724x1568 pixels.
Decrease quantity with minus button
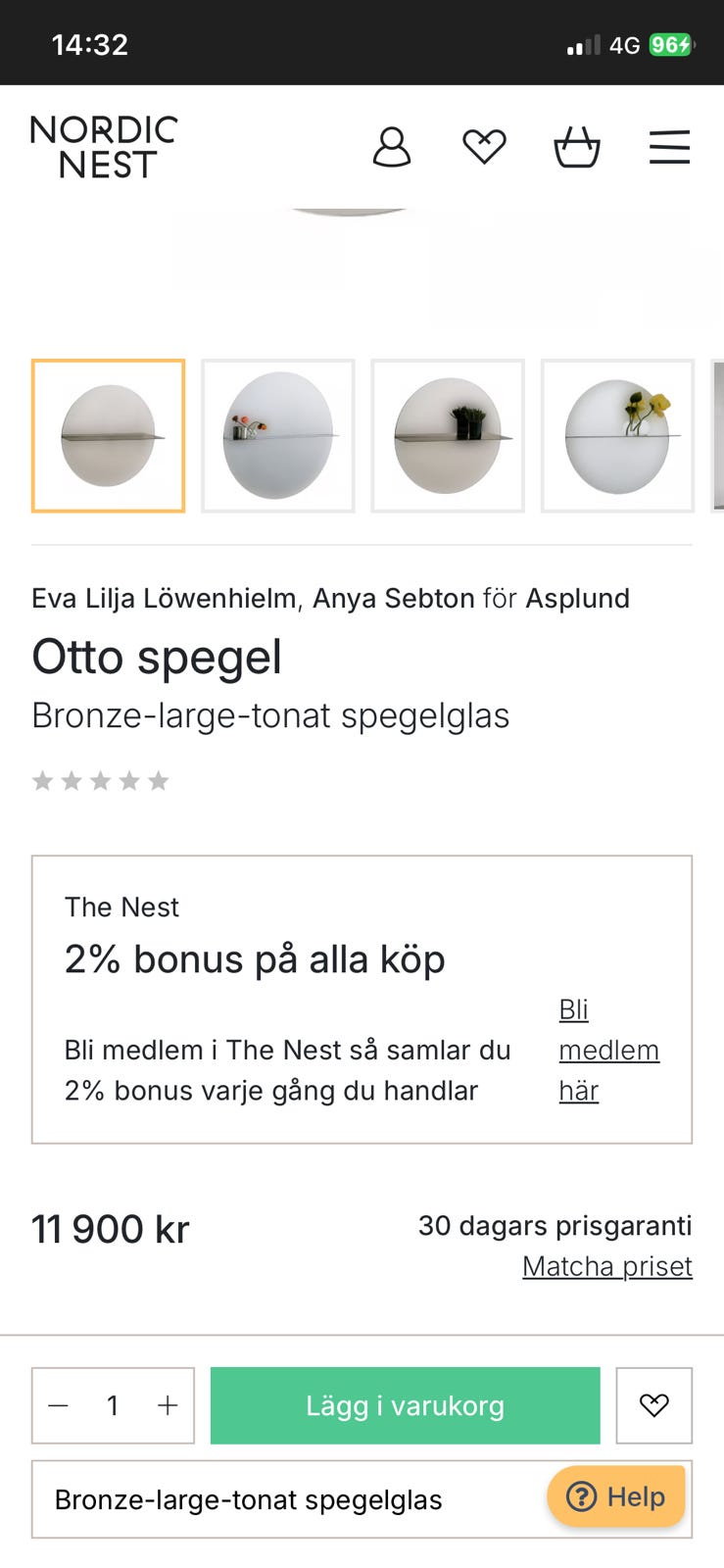click(x=59, y=1405)
